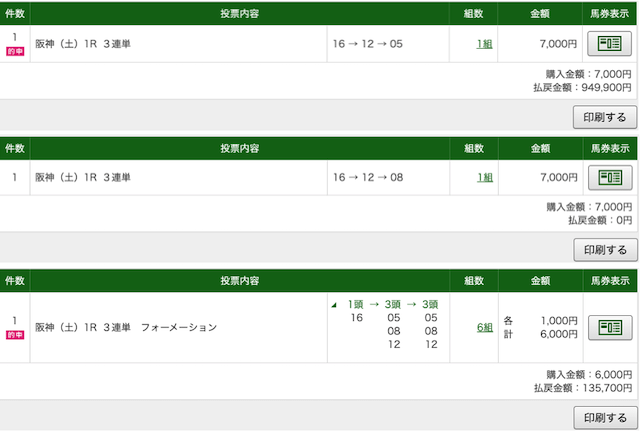
Task: Open the 1組 link for 16→12→08
Action: coord(485,177)
